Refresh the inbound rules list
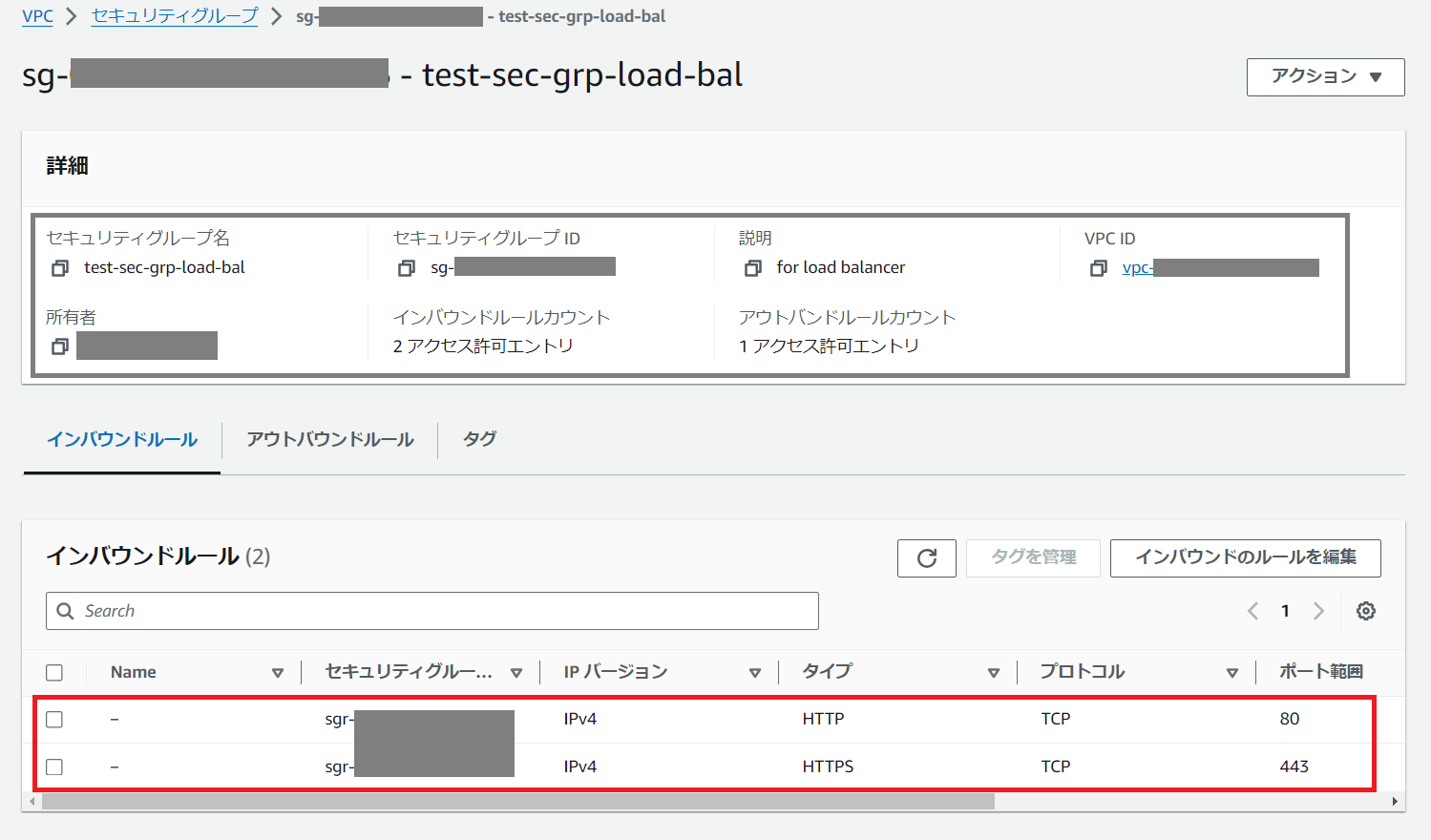Viewport: 1431px width, 840px height. (x=926, y=558)
